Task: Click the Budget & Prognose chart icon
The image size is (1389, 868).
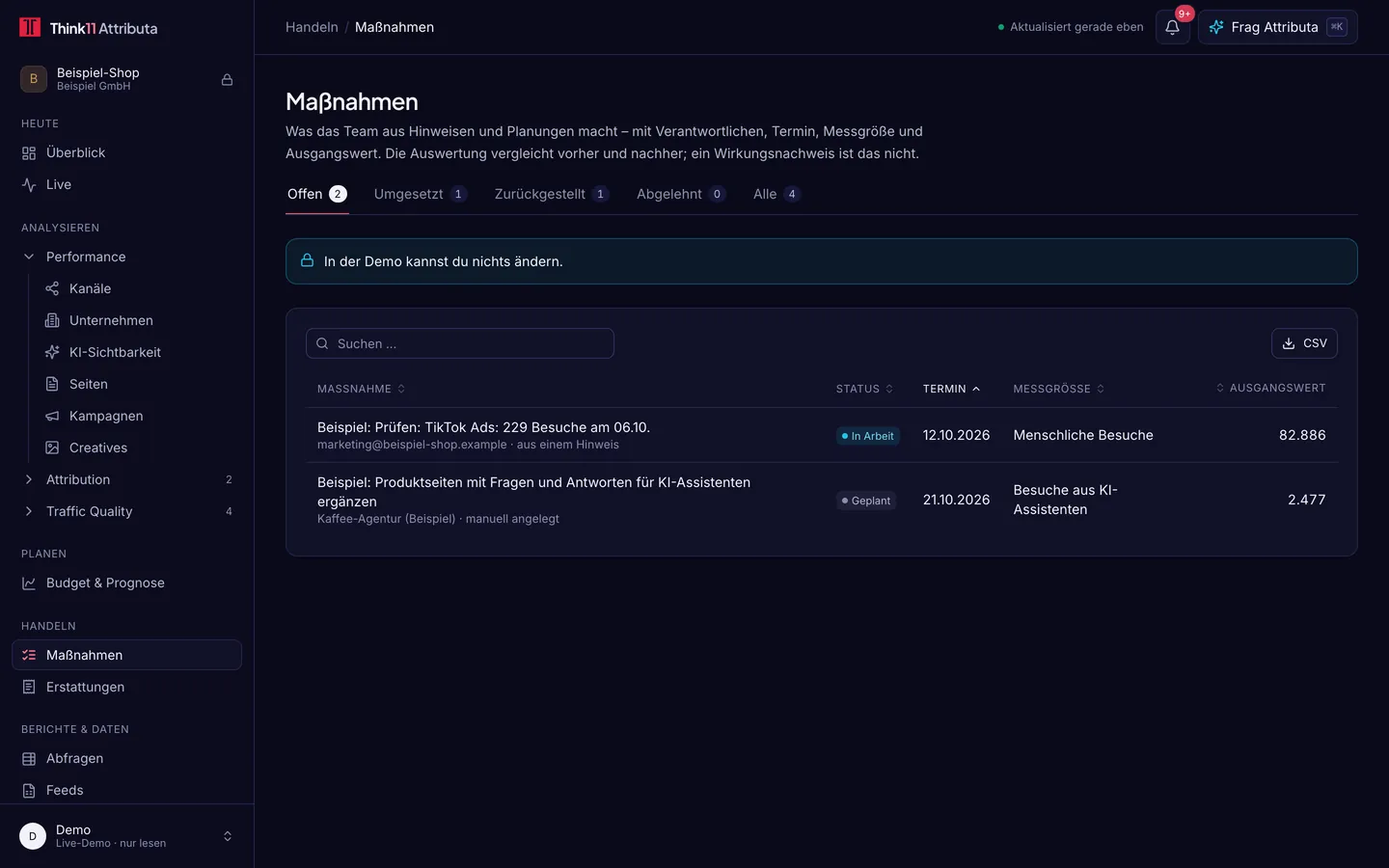Action: pos(29,583)
